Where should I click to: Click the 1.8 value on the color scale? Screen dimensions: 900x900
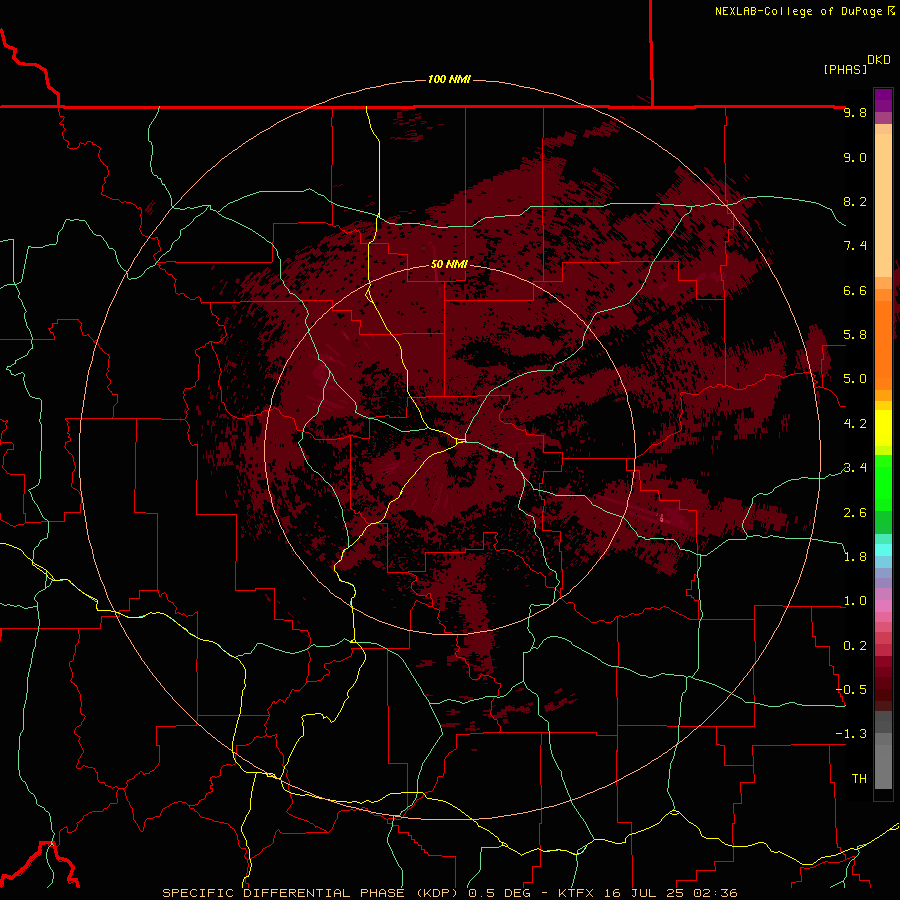click(855, 557)
